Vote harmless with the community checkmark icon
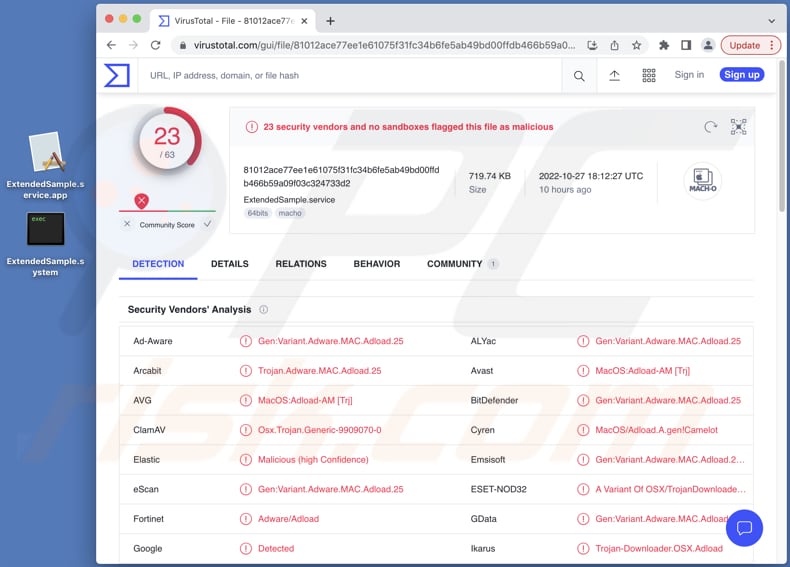The image size is (790, 567). [208, 224]
